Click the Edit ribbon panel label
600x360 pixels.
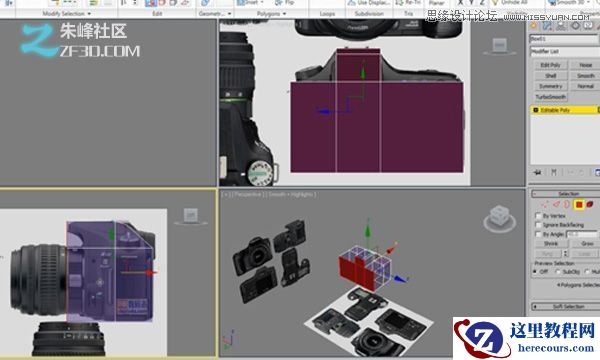point(157,14)
